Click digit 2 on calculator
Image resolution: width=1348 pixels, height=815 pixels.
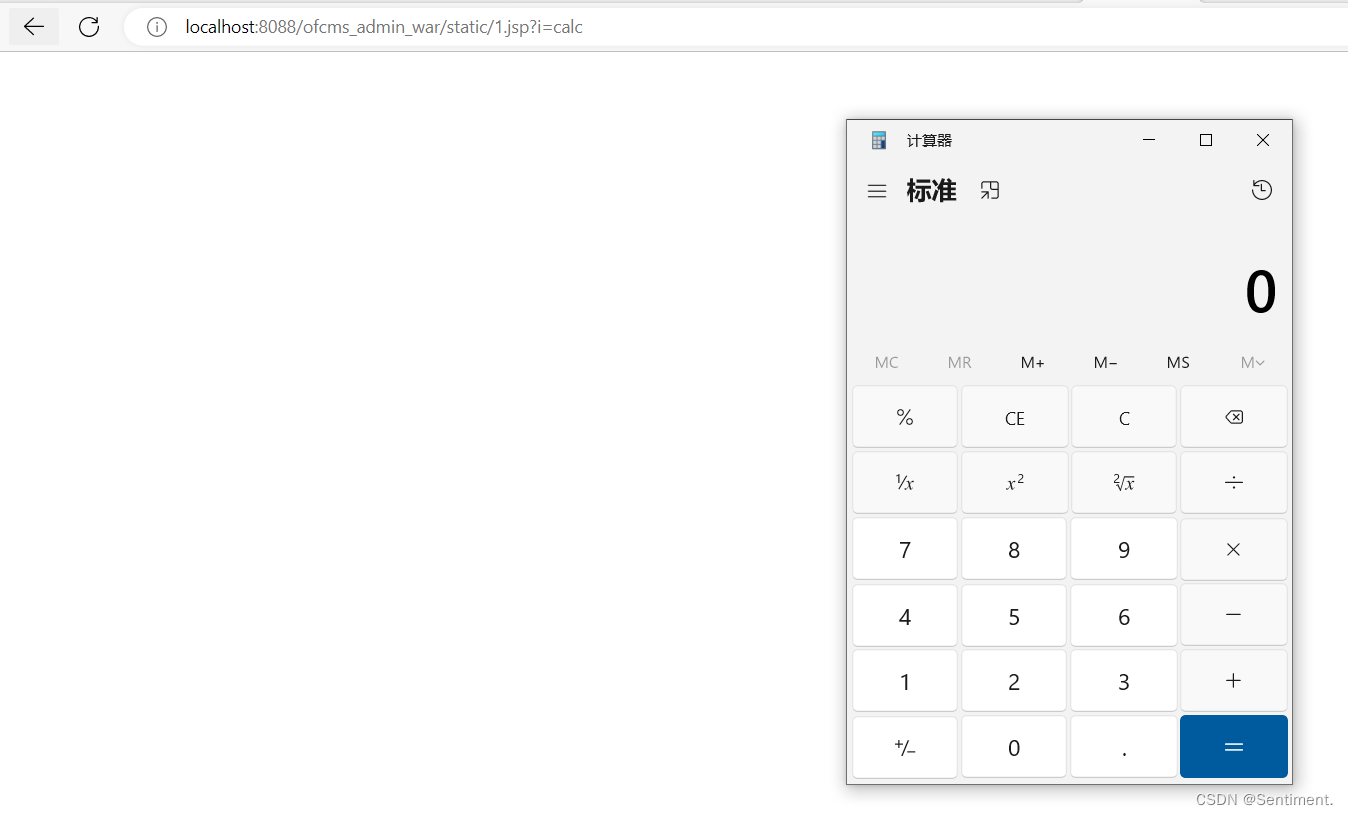[1014, 681]
